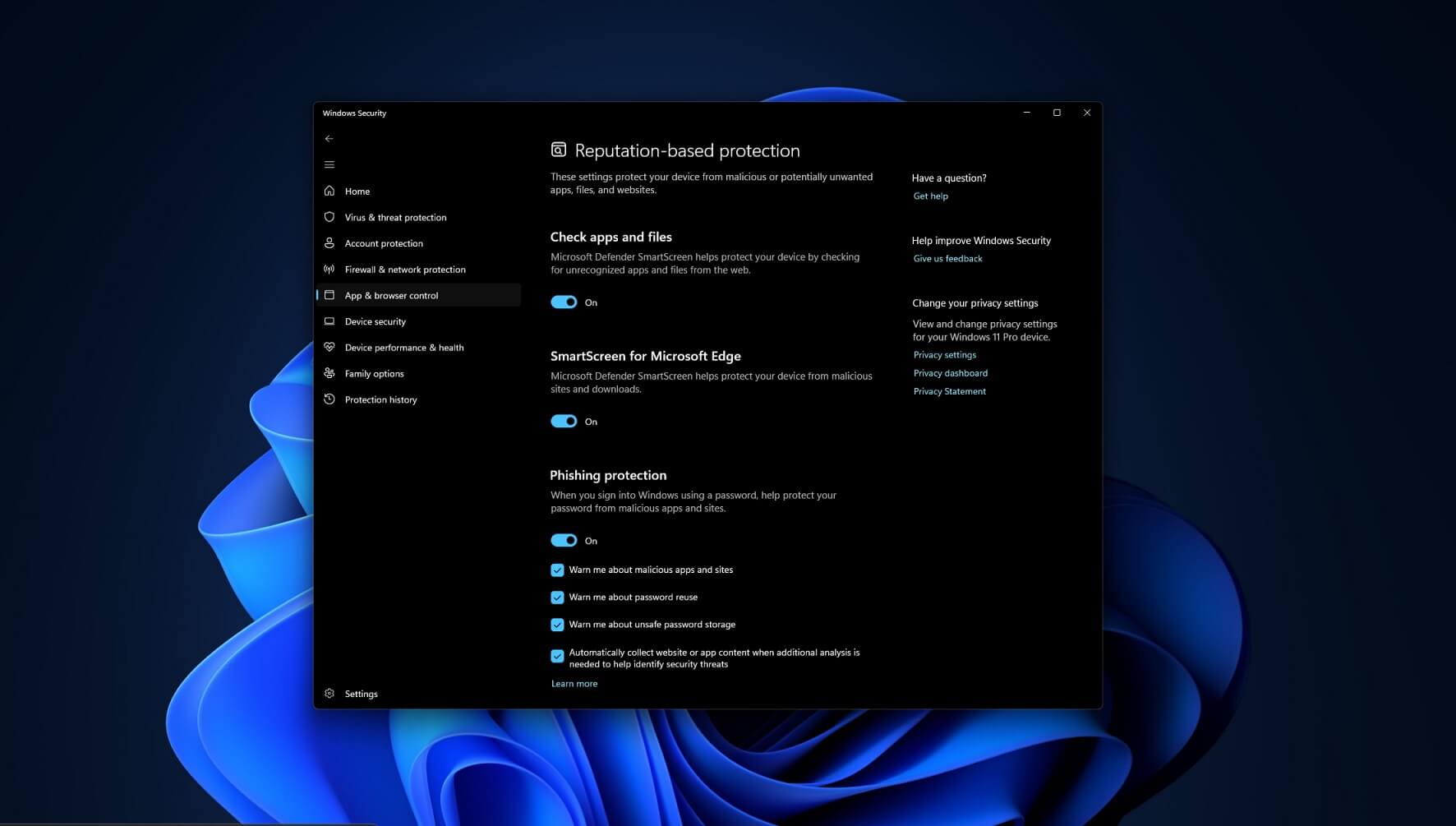Click the Device security laptop icon
The width and height of the screenshot is (1456, 826).
(329, 321)
